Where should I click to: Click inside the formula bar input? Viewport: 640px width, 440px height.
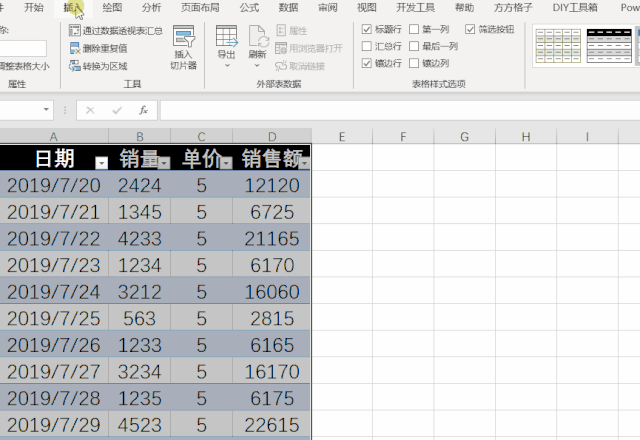tap(400, 110)
